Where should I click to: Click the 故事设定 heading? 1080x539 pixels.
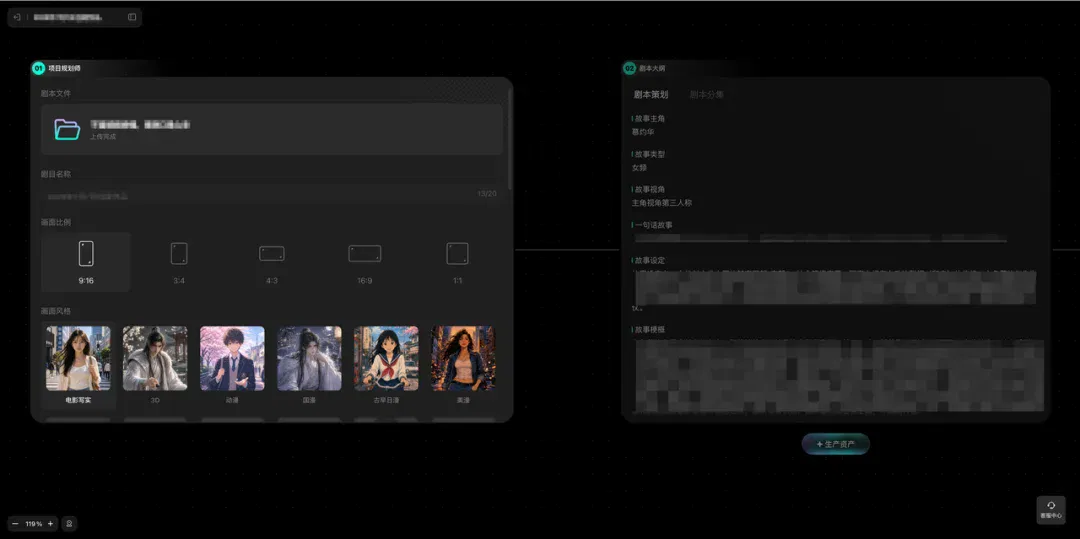tap(650, 261)
